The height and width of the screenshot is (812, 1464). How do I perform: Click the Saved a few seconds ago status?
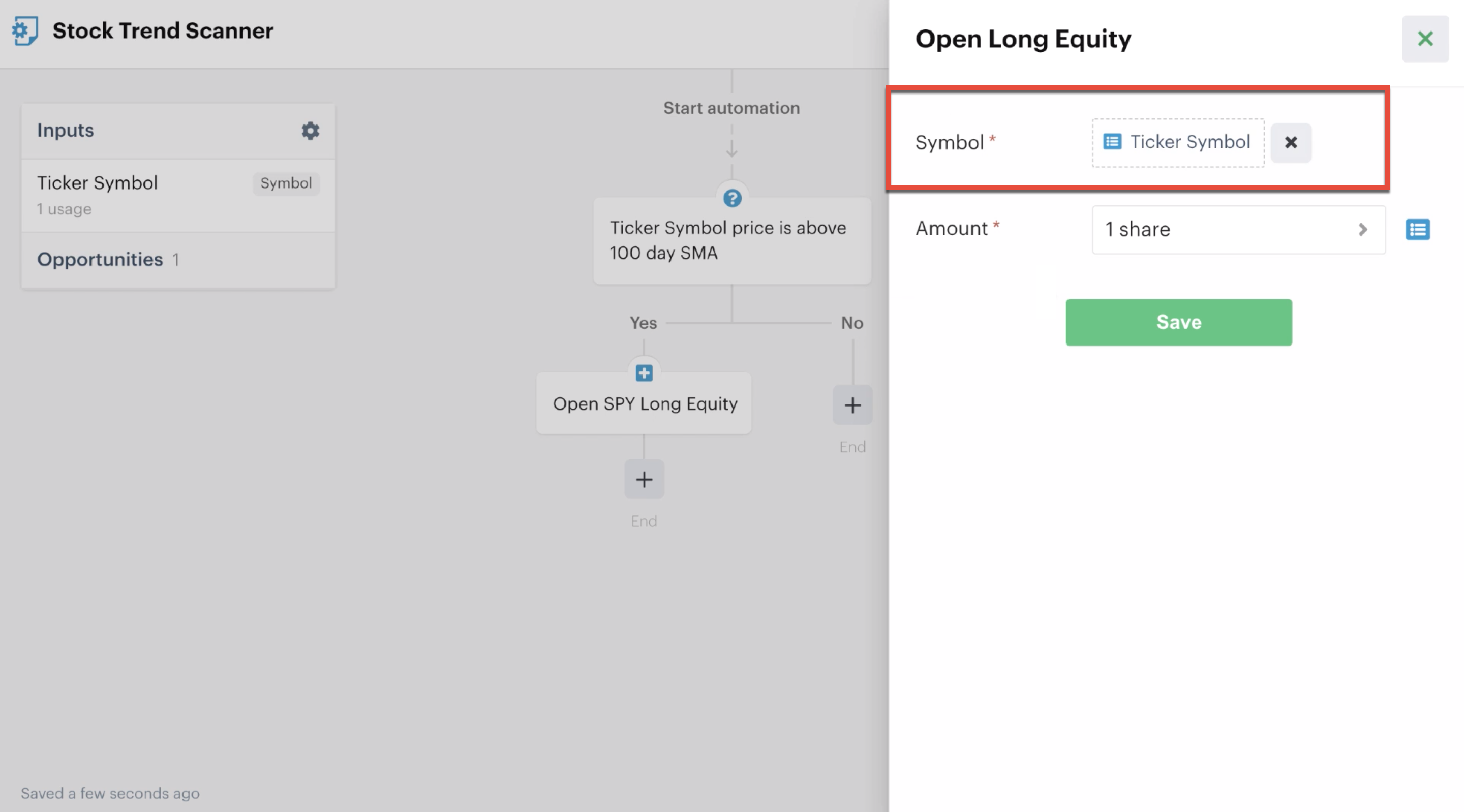[110, 793]
